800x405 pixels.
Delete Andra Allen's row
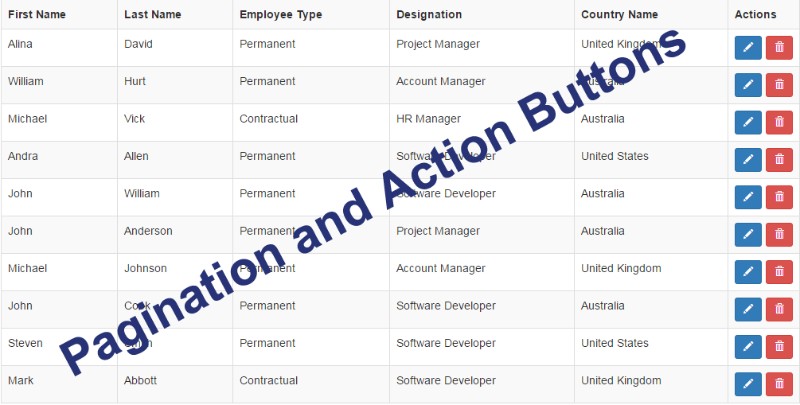pyautogui.click(x=779, y=160)
